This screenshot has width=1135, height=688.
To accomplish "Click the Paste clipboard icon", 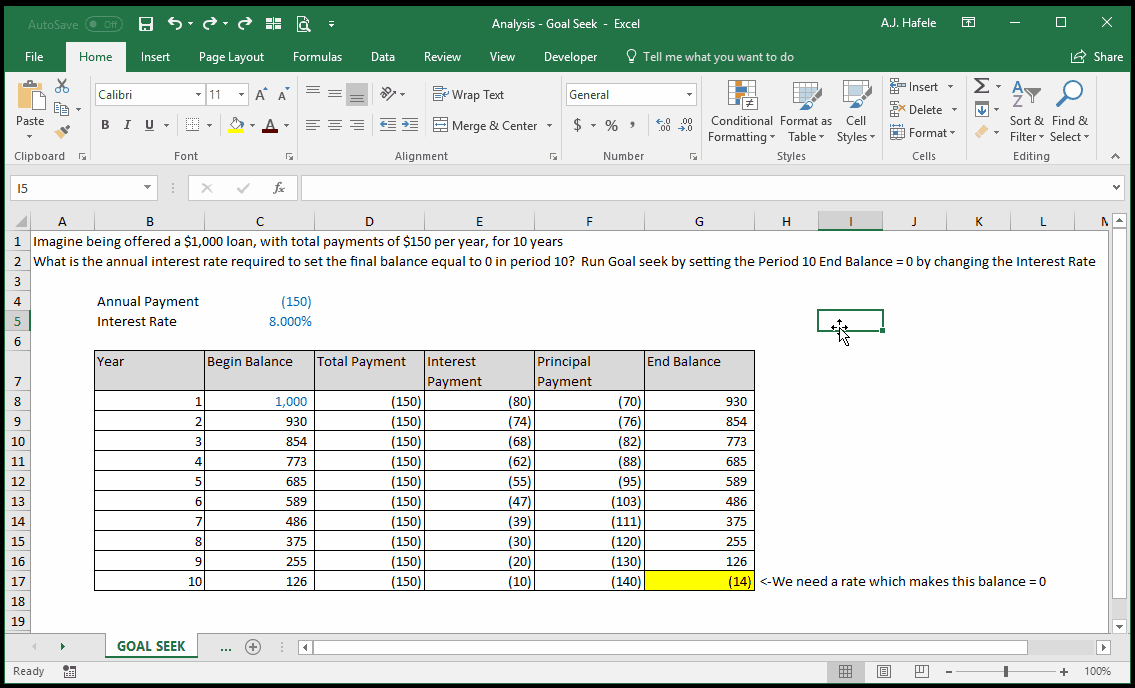I will [x=30, y=95].
